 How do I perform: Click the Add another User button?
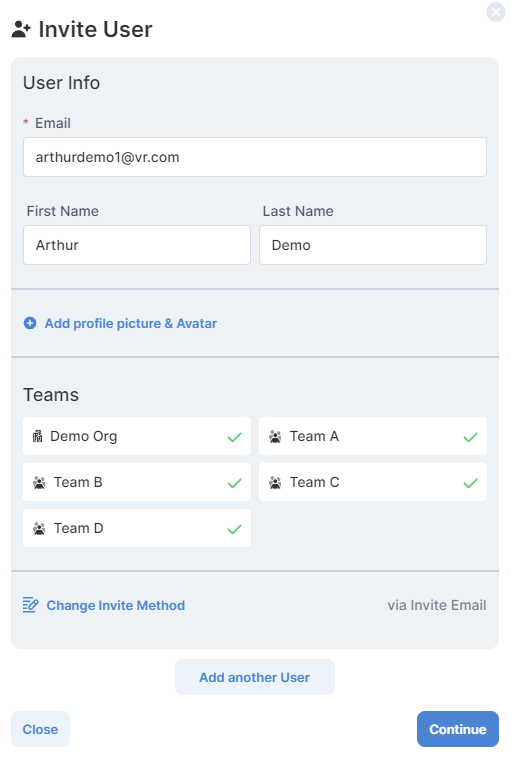click(255, 677)
